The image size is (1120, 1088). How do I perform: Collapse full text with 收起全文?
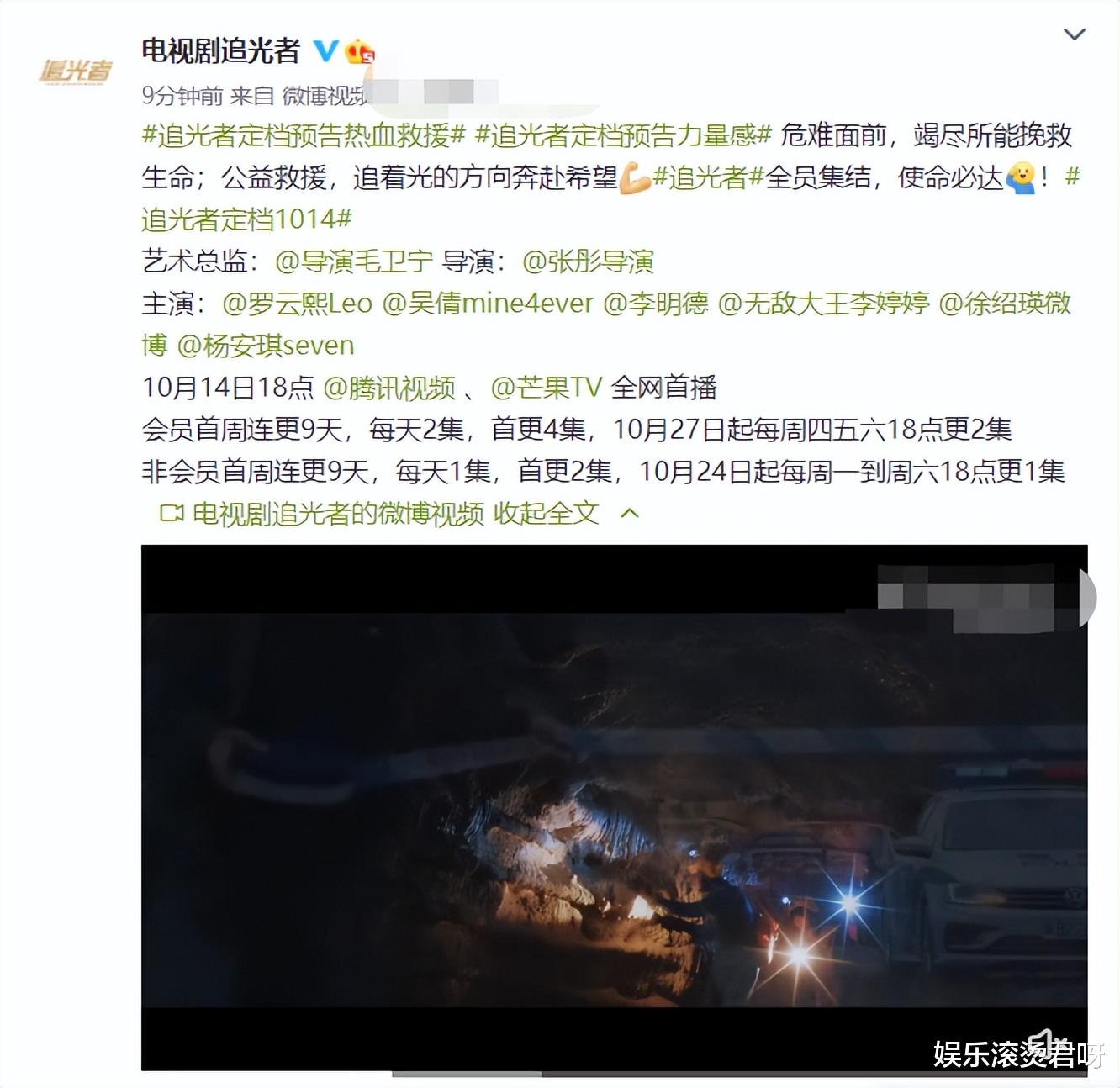[546, 513]
